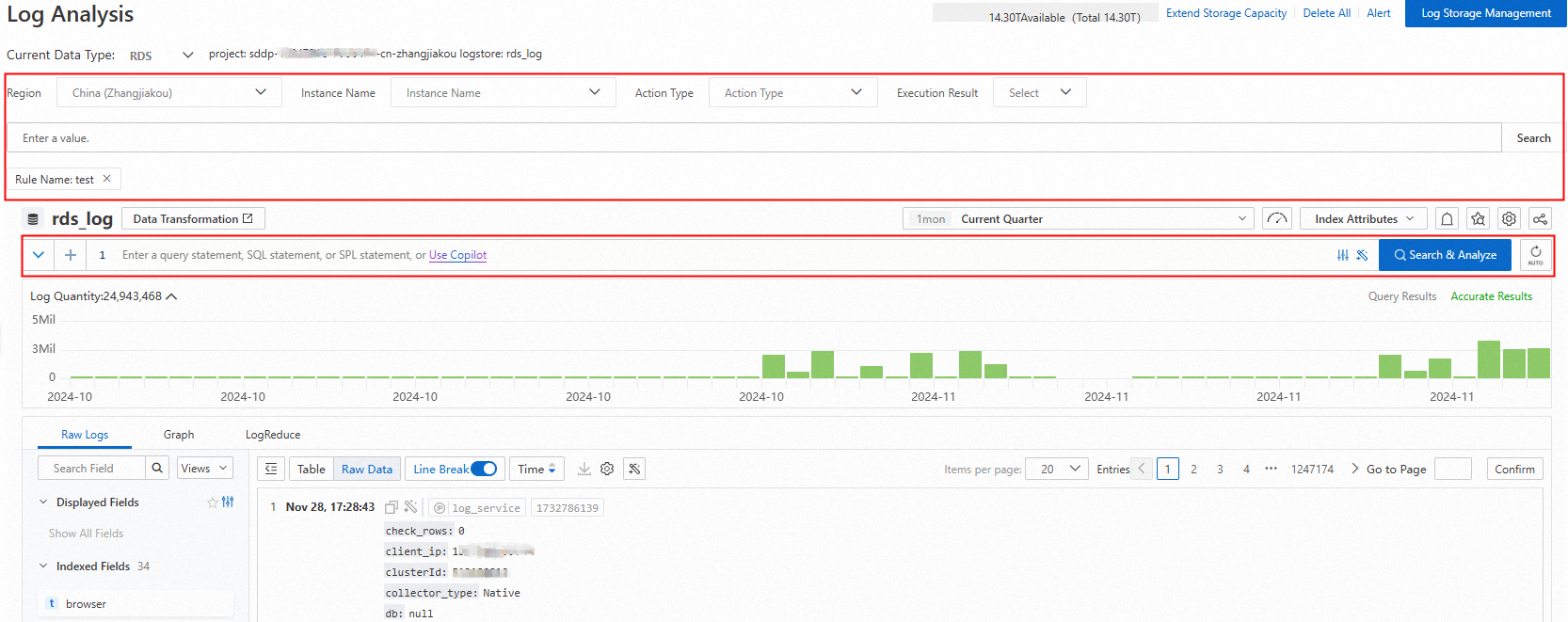Image resolution: width=1568 pixels, height=622 pixels.
Task: Click the auto refresh icon
Action: pos(1535,255)
